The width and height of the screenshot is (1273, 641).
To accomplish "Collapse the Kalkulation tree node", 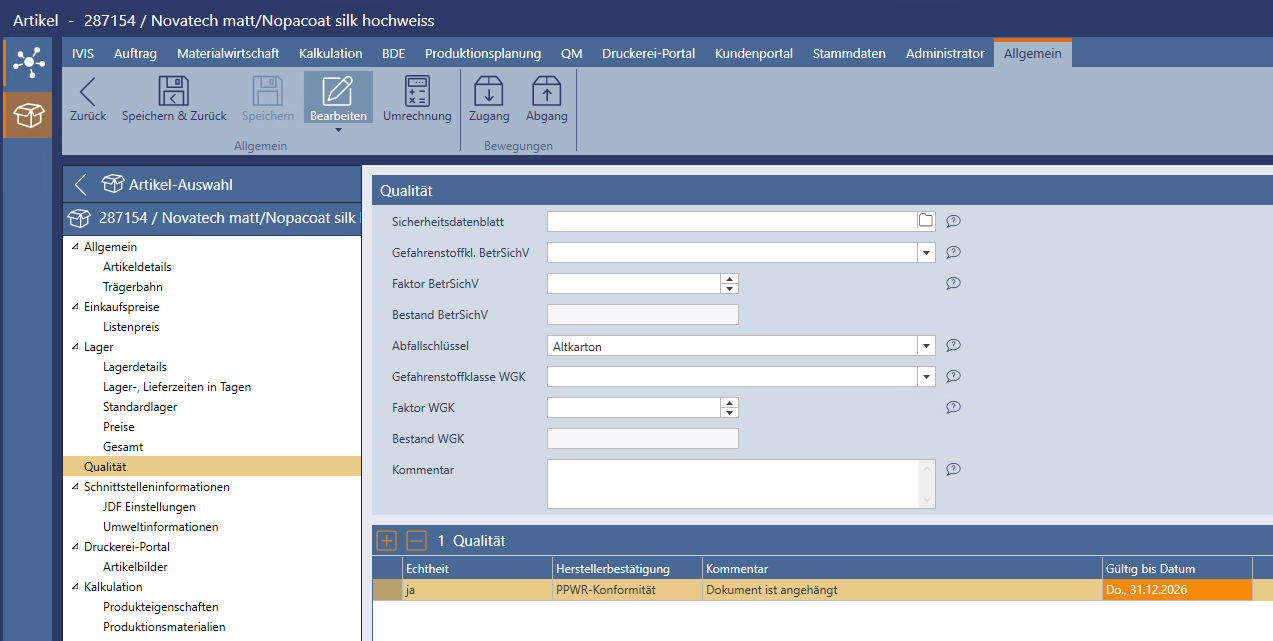I will point(75,587).
